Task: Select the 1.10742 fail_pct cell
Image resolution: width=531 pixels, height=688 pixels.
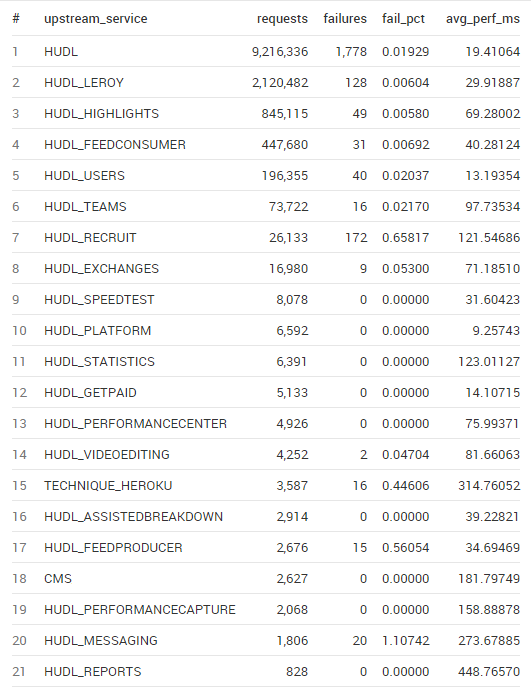Action: tap(405, 641)
